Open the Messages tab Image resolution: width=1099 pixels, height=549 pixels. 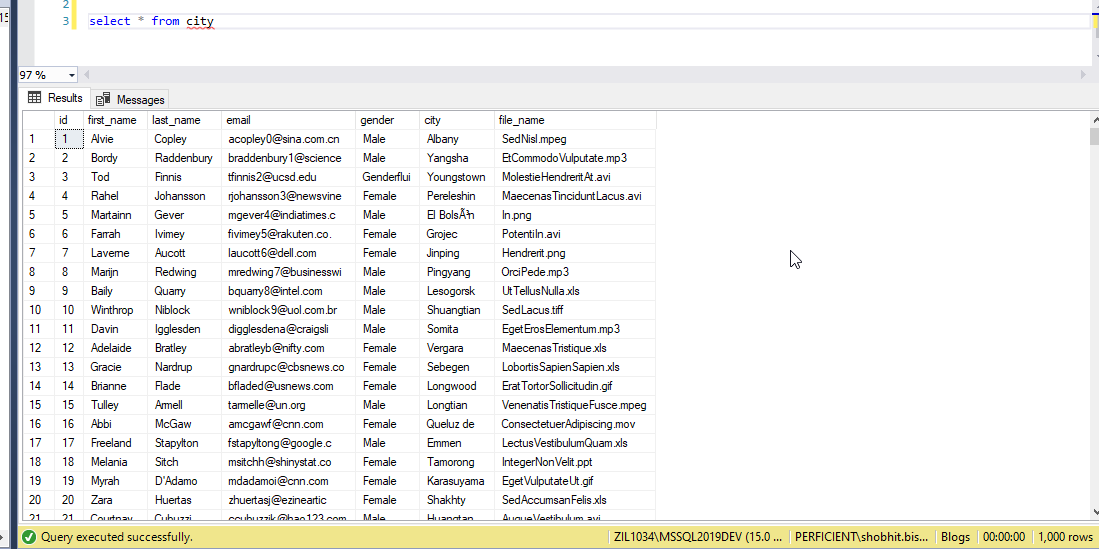(130, 100)
